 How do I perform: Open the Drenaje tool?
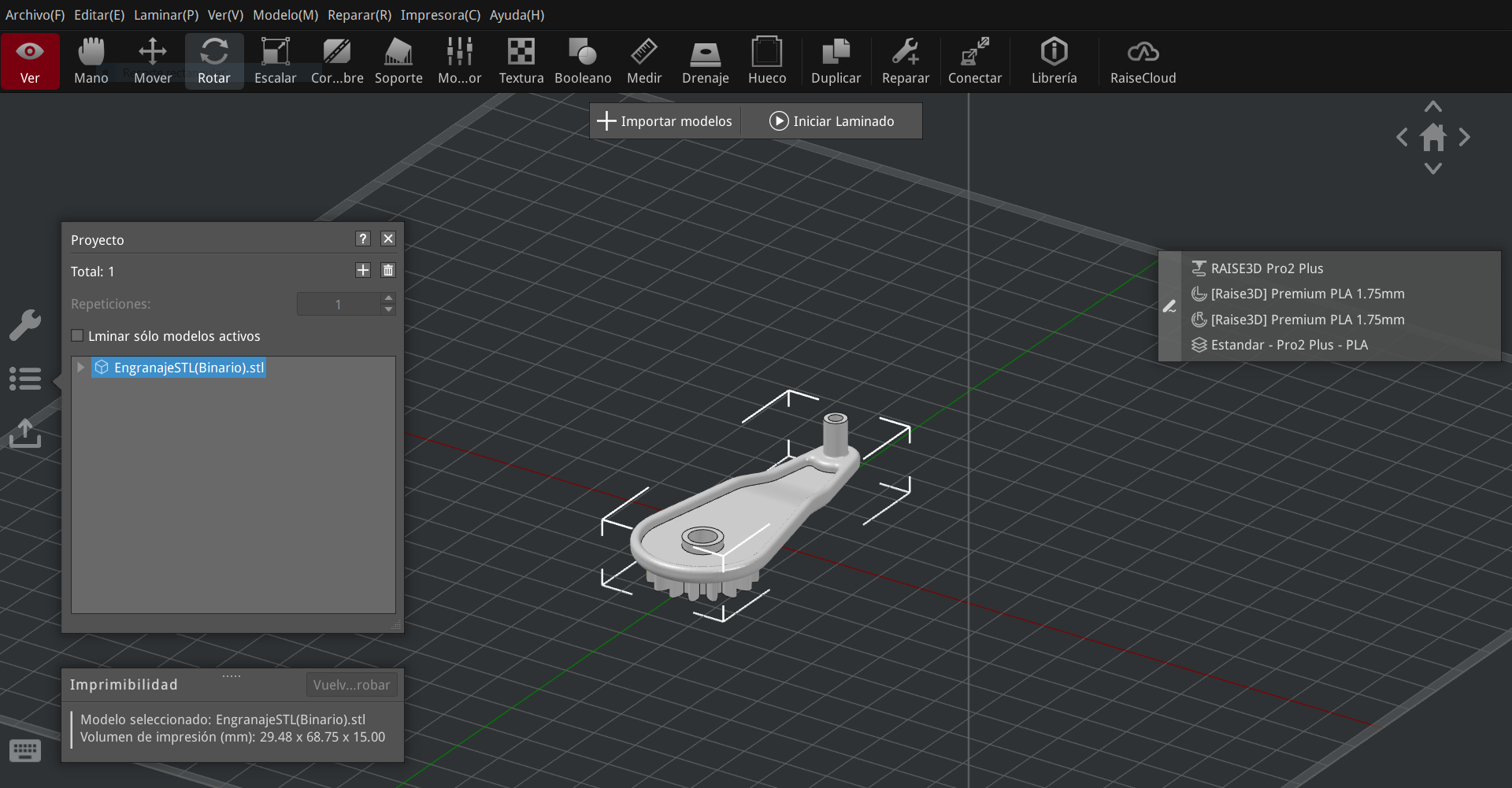pos(706,61)
